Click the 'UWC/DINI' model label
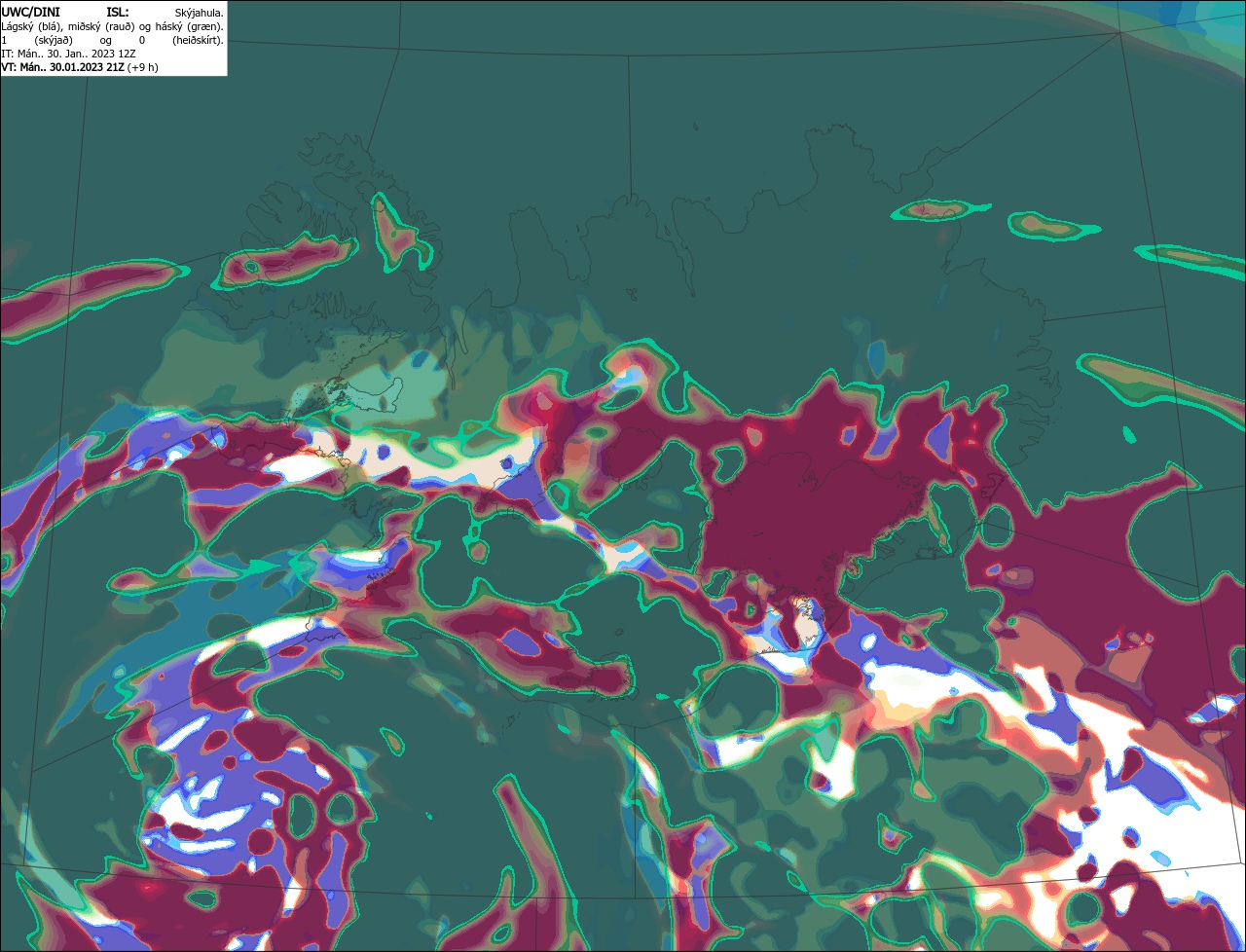 30,13
